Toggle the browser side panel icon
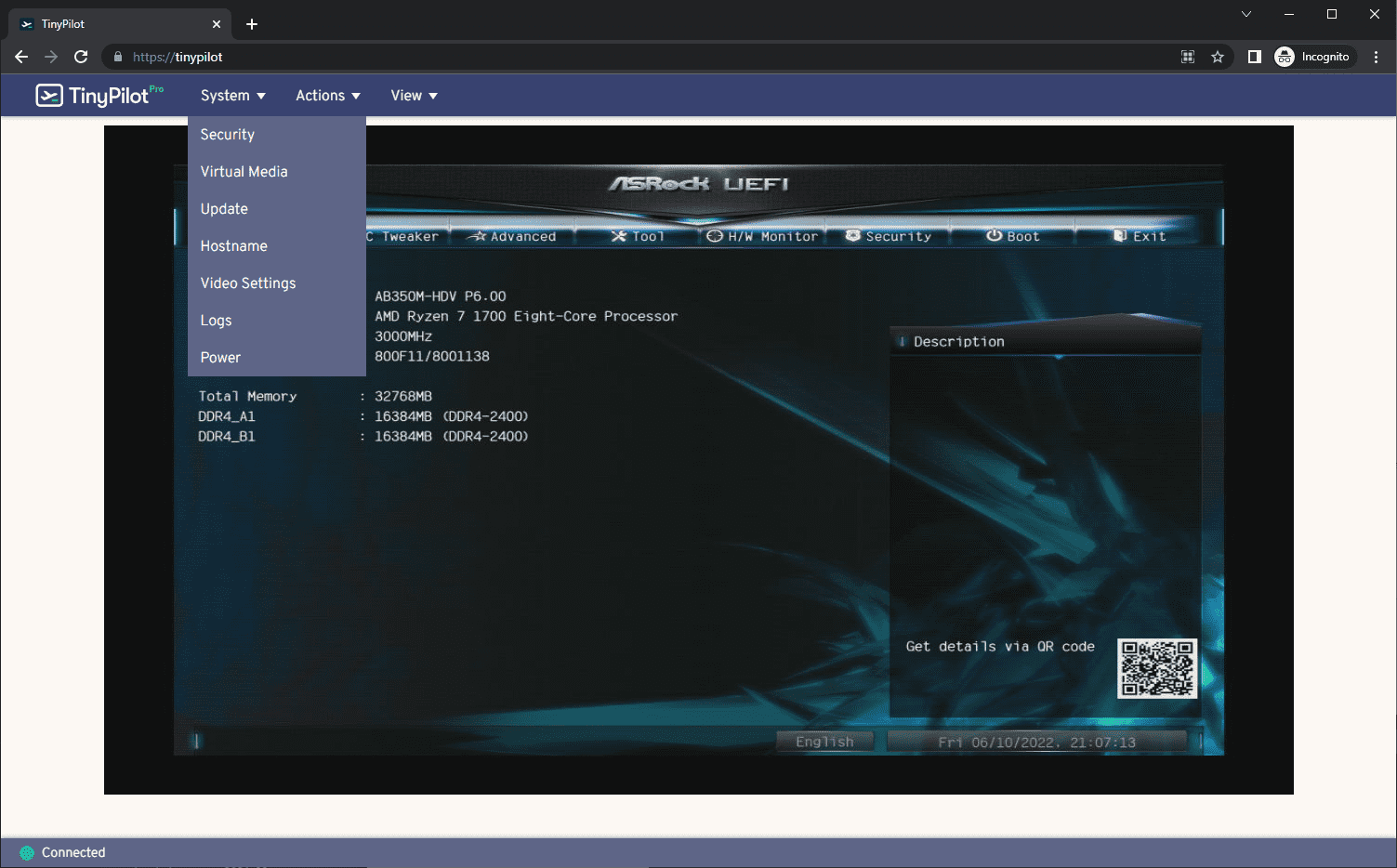1397x868 pixels. [1254, 57]
